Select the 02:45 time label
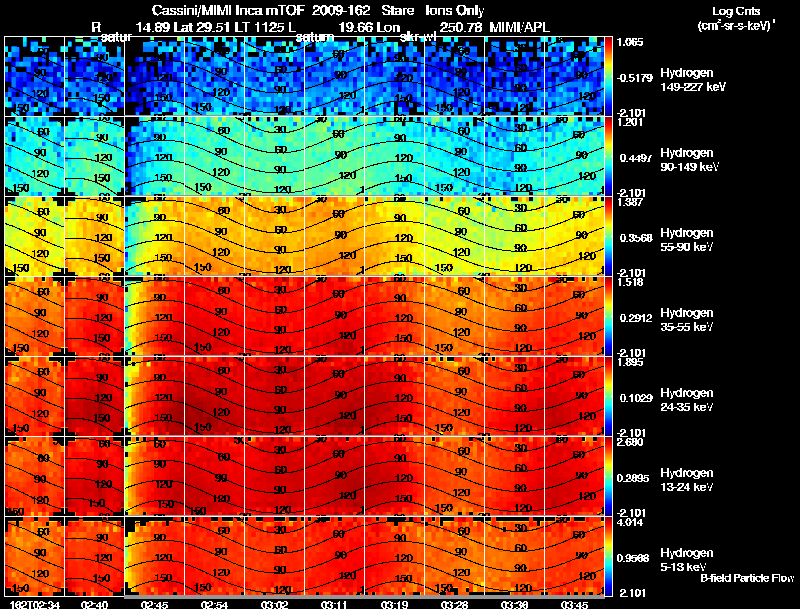Screen dimensions: 800x609 tap(154, 605)
